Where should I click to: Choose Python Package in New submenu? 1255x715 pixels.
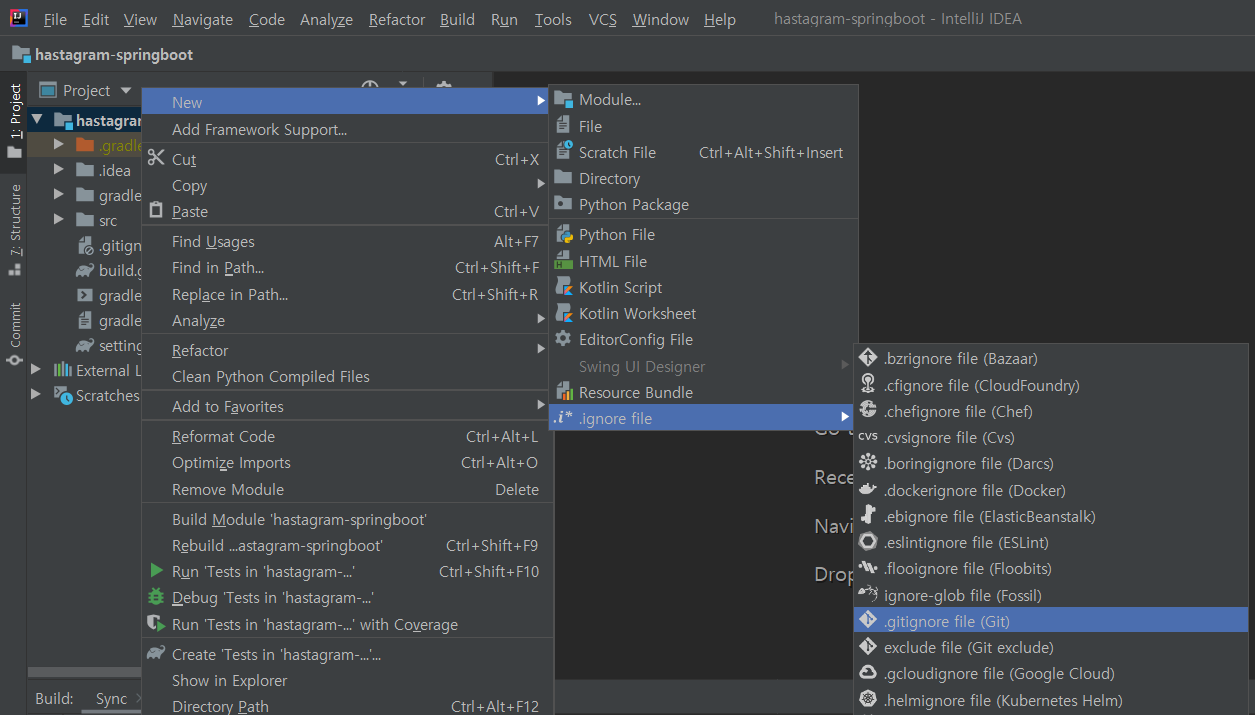tap(704, 204)
